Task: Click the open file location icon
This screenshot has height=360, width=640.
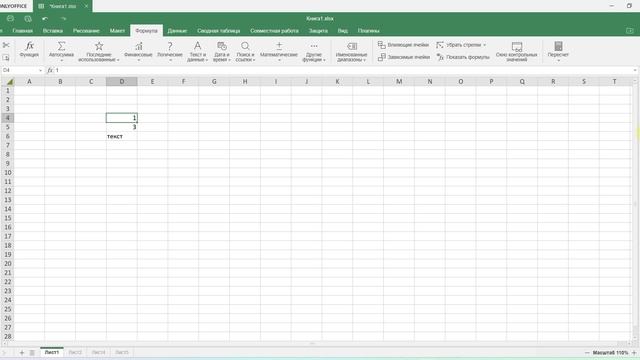Action: 630,31
